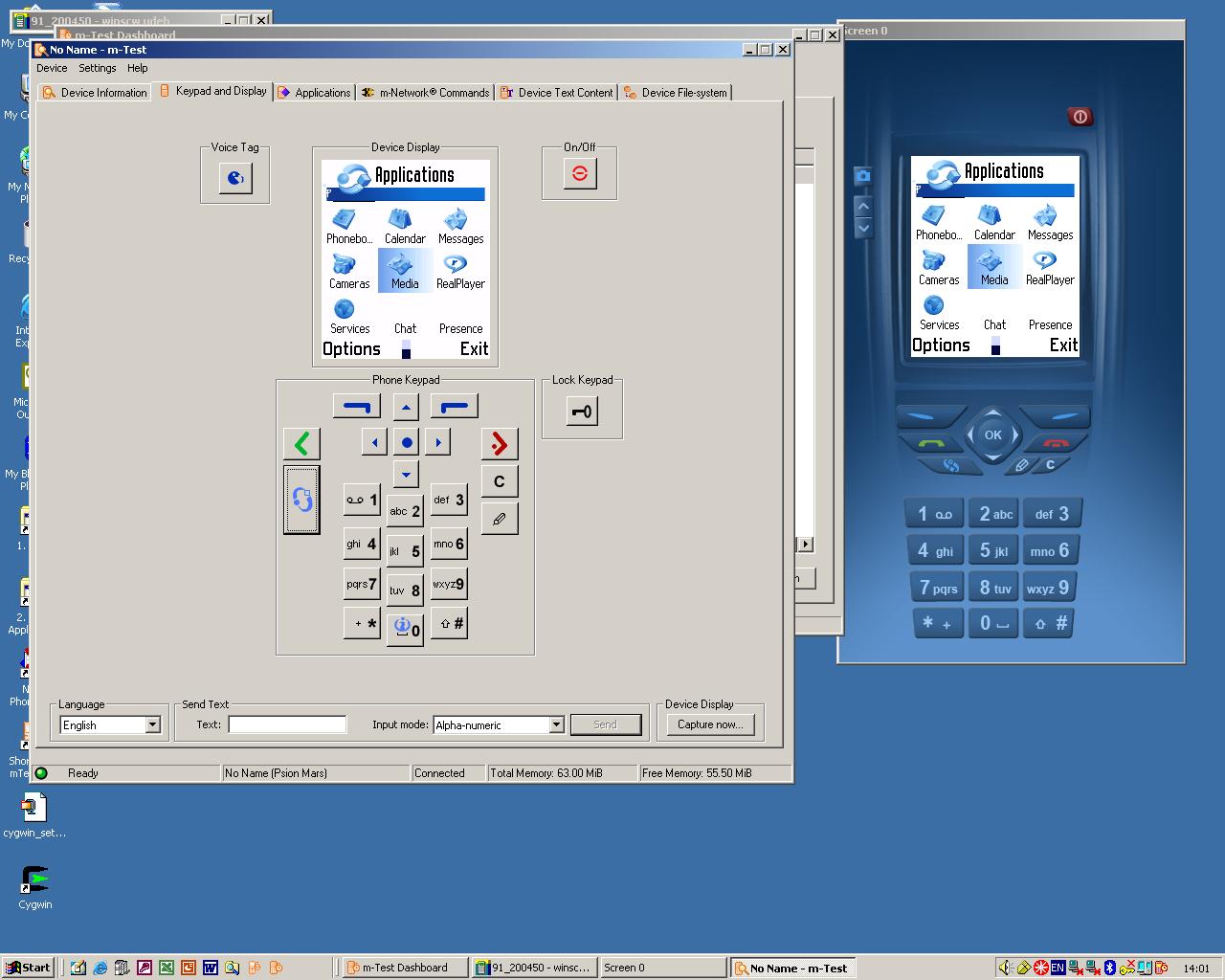The width and height of the screenshot is (1225, 980).
Task: Open Calendar from the device display
Action: pyautogui.click(x=404, y=222)
